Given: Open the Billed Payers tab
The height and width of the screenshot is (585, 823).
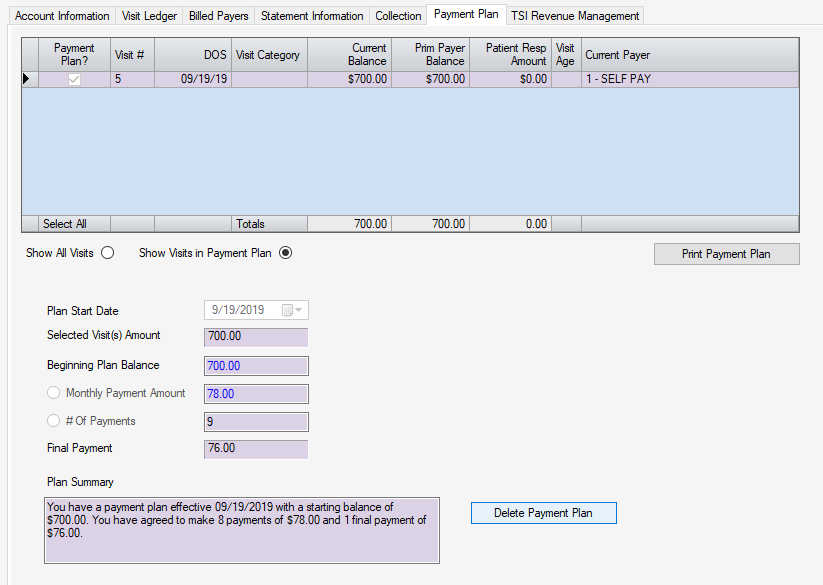Looking at the screenshot, I should (219, 16).
